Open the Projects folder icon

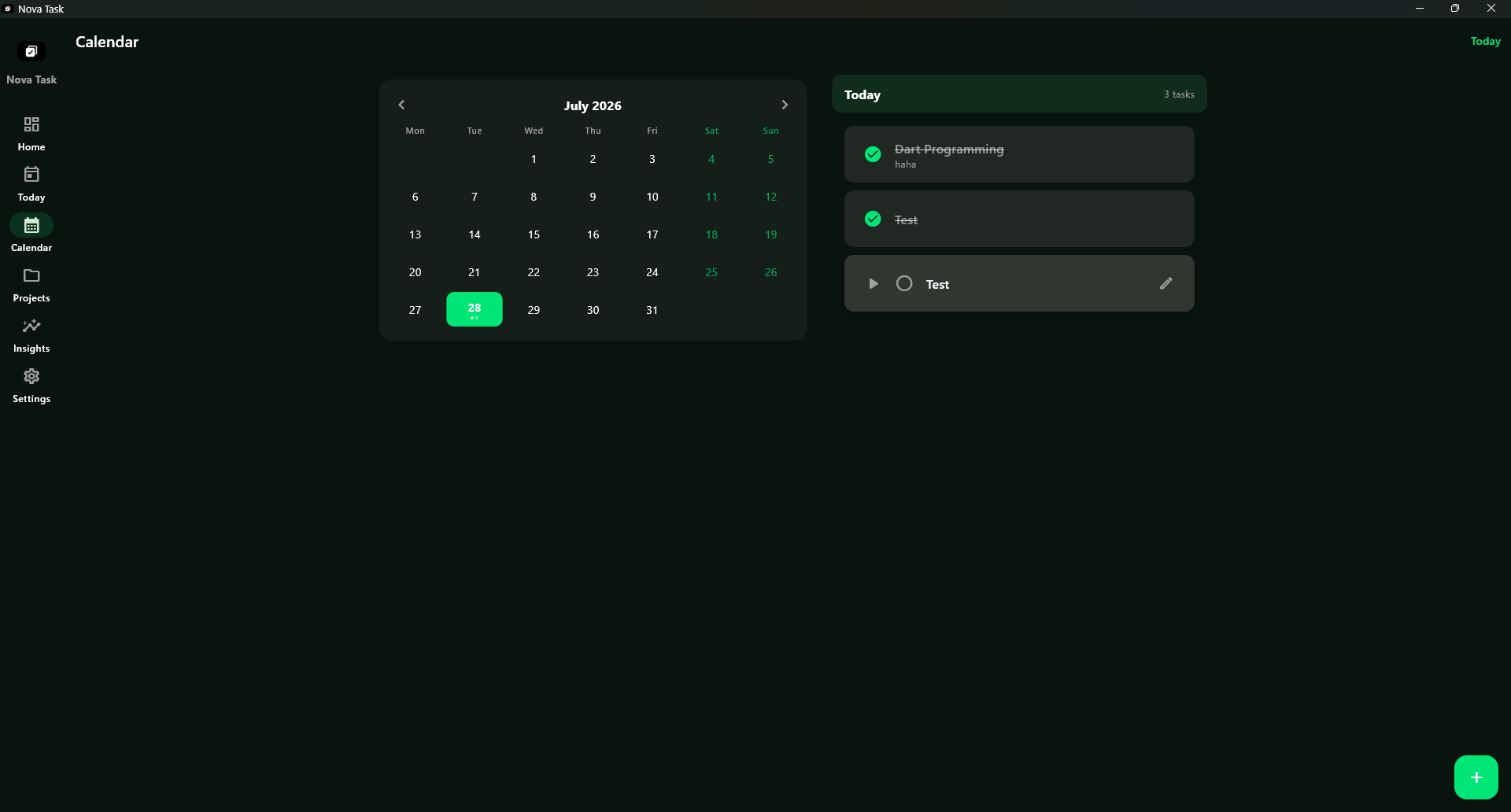(x=31, y=275)
